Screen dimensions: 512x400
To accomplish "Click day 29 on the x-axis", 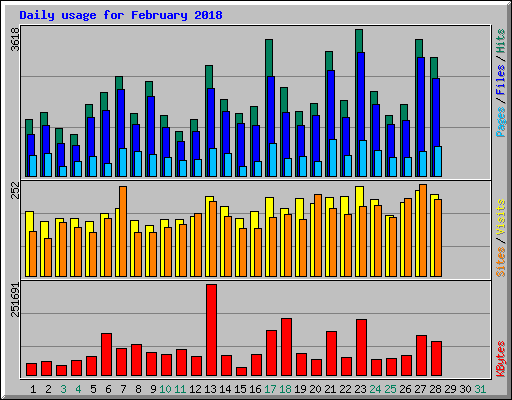I will coord(450,389).
